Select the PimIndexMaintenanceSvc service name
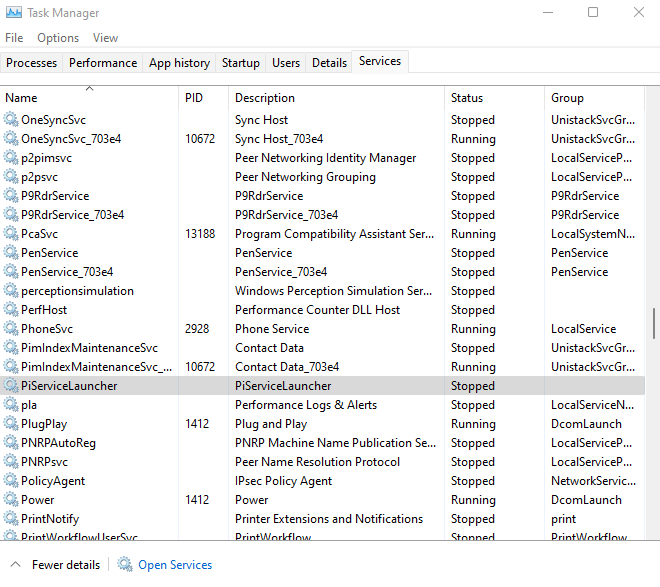The height and width of the screenshot is (587, 660). [x=89, y=348]
